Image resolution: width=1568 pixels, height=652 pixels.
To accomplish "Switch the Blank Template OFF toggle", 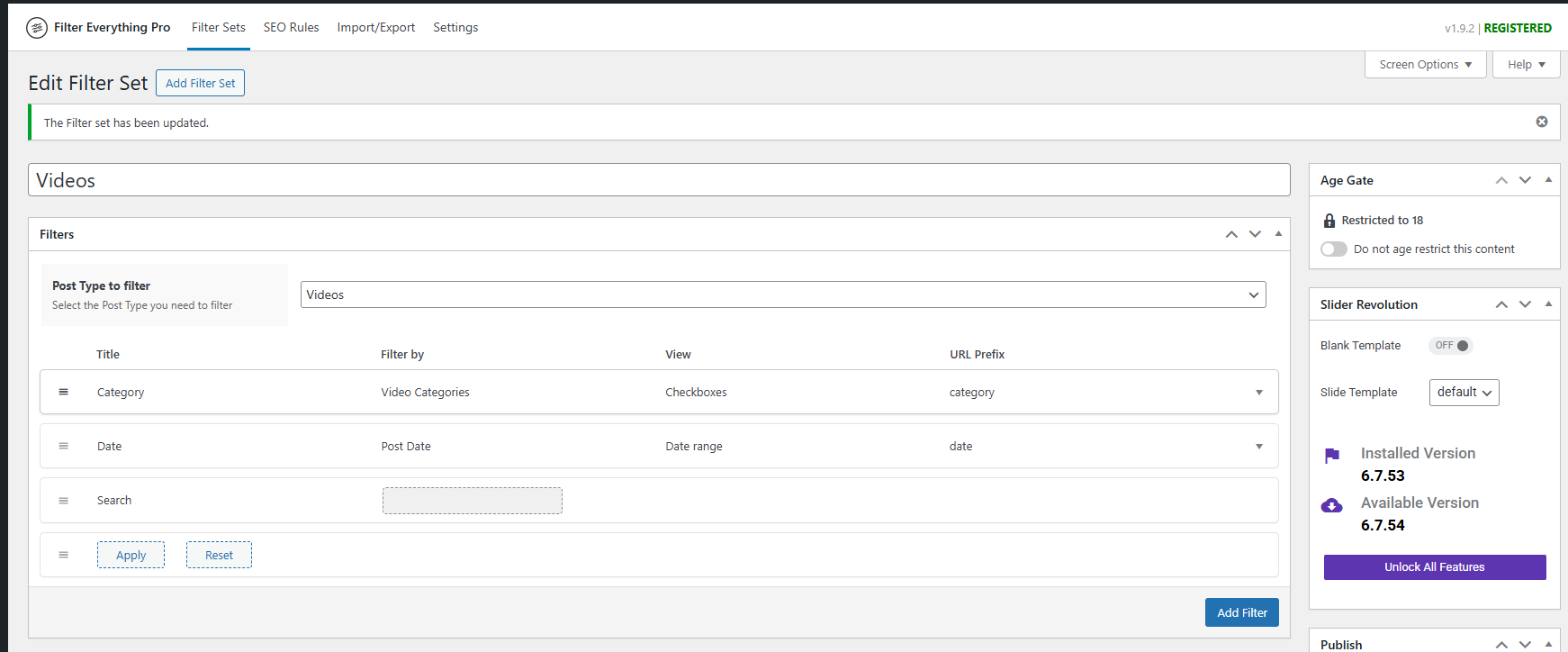I will point(1451,346).
